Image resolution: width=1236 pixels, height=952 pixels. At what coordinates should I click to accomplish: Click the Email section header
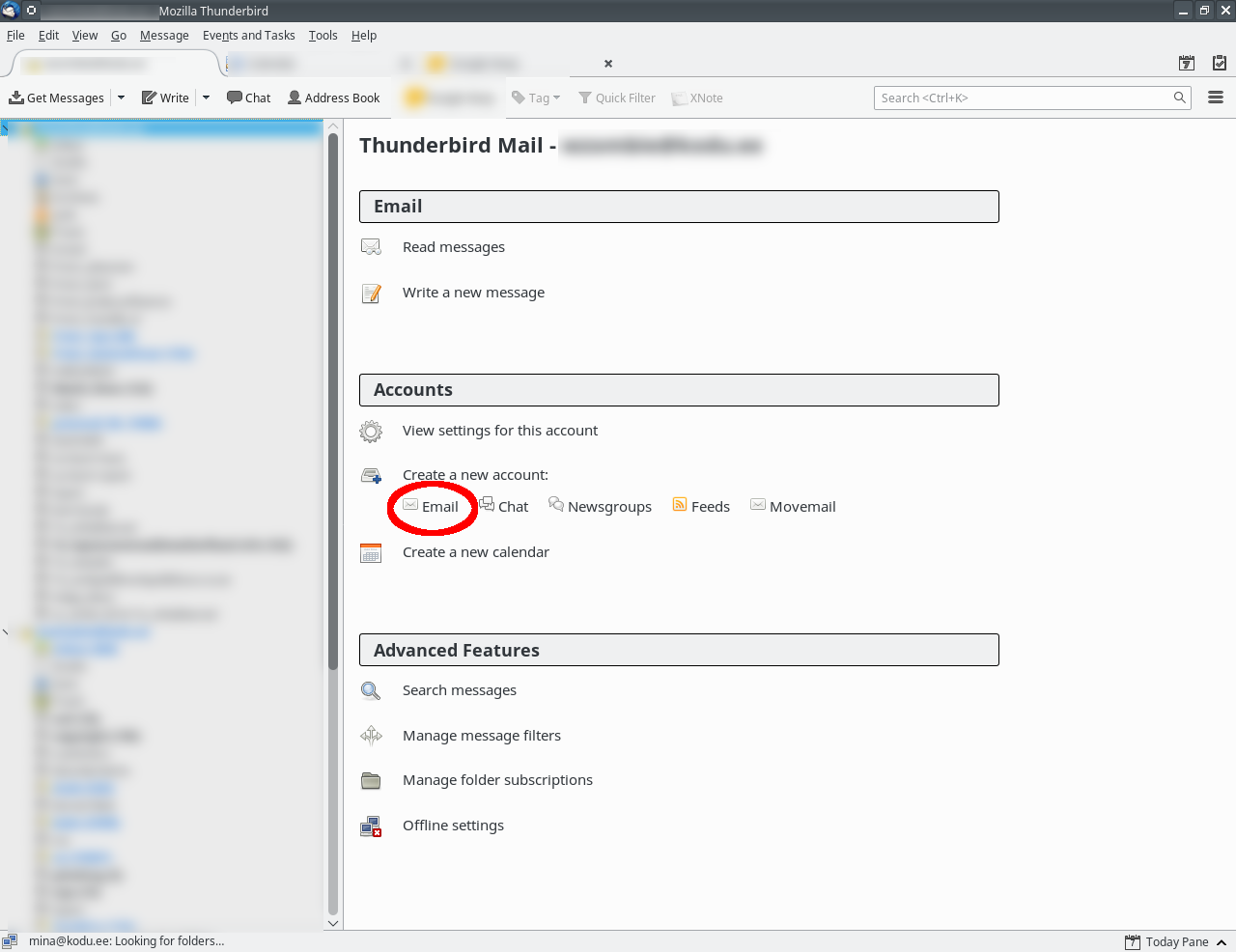[679, 207]
